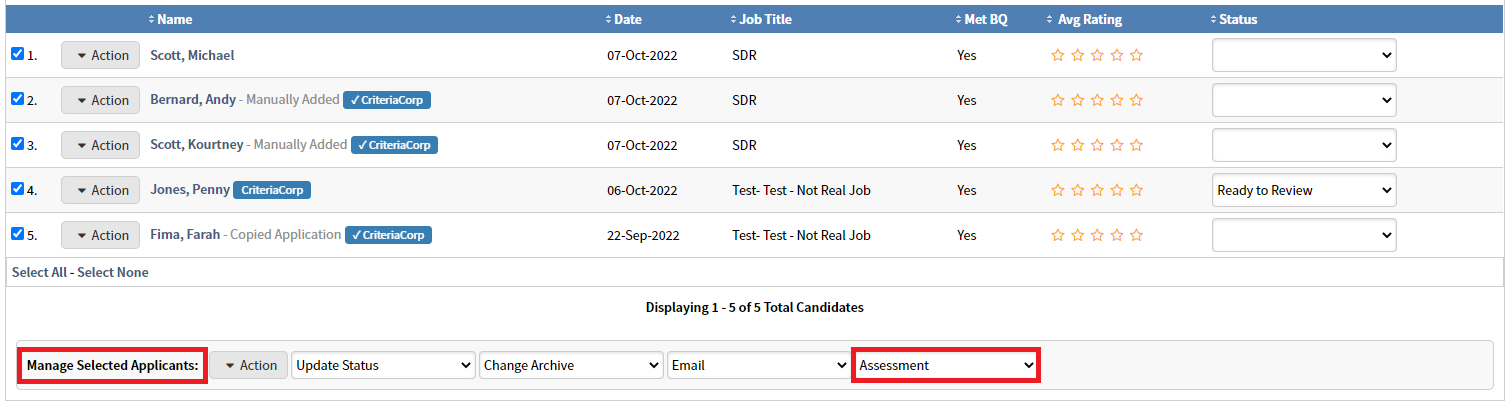Open the Update Status dropdown
The image size is (1510, 405).
pyautogui.click(x=383, y=366)
